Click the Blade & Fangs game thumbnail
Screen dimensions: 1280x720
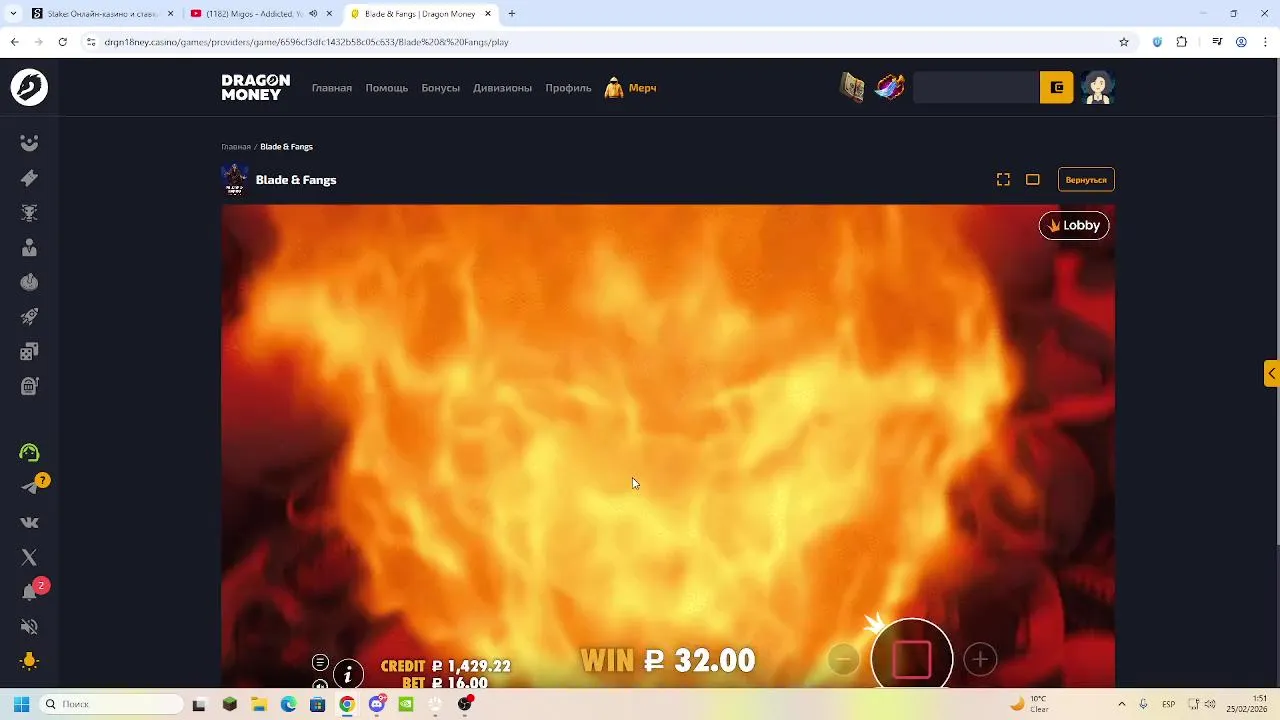click(234, 180)
